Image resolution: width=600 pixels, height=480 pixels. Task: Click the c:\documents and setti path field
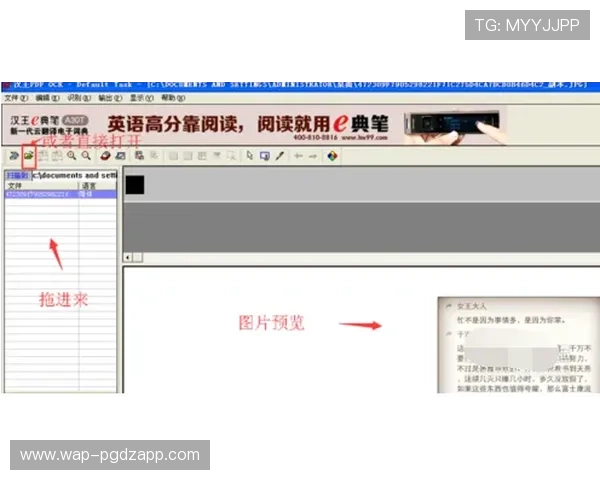click(x=74, y=175)
